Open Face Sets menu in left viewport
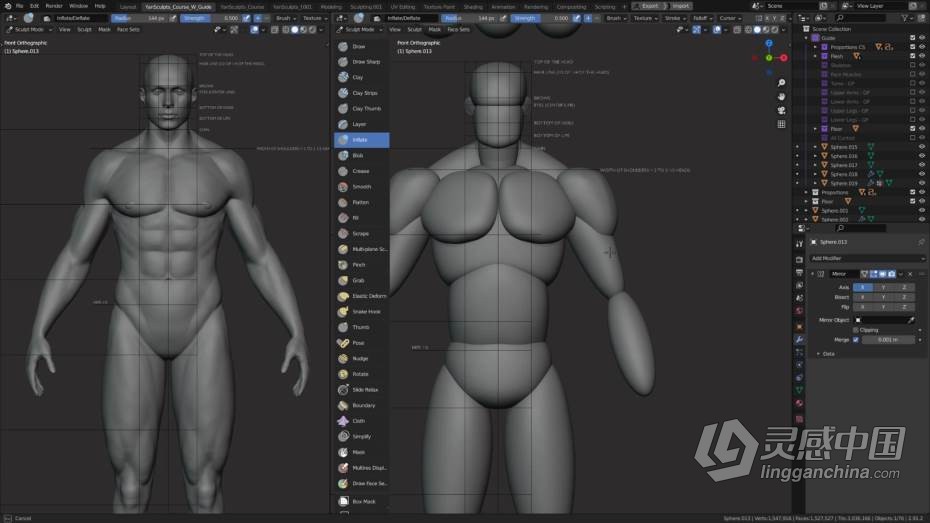The image size is (930, 523). pyautogui.click(x=128, y=29)
